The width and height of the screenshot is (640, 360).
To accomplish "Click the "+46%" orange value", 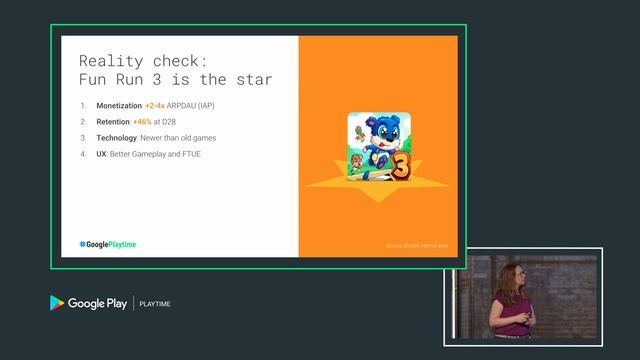I will (142, 122).
